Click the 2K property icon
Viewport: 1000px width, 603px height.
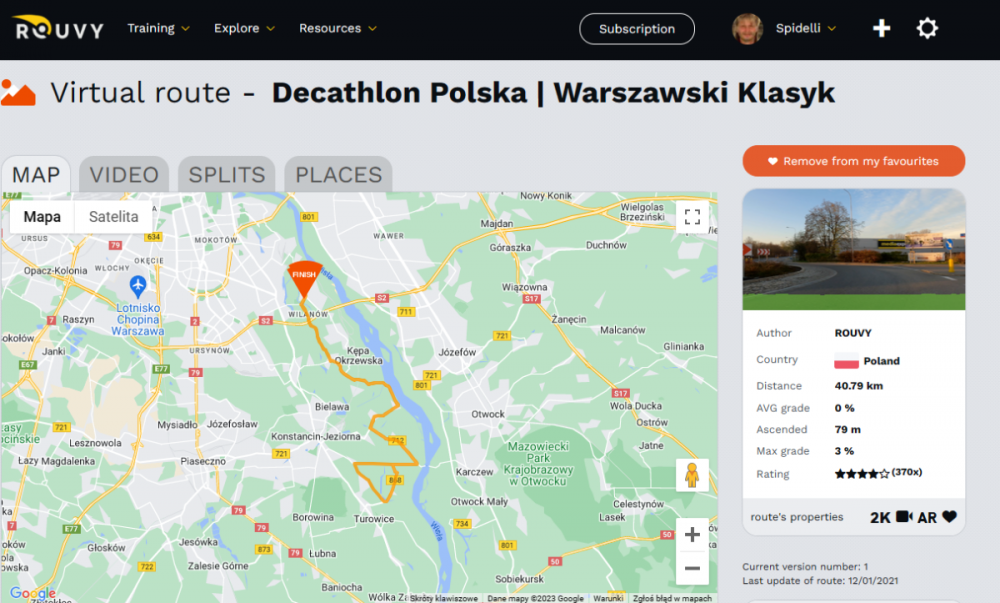pyautogui.click(x=880, y=518)
